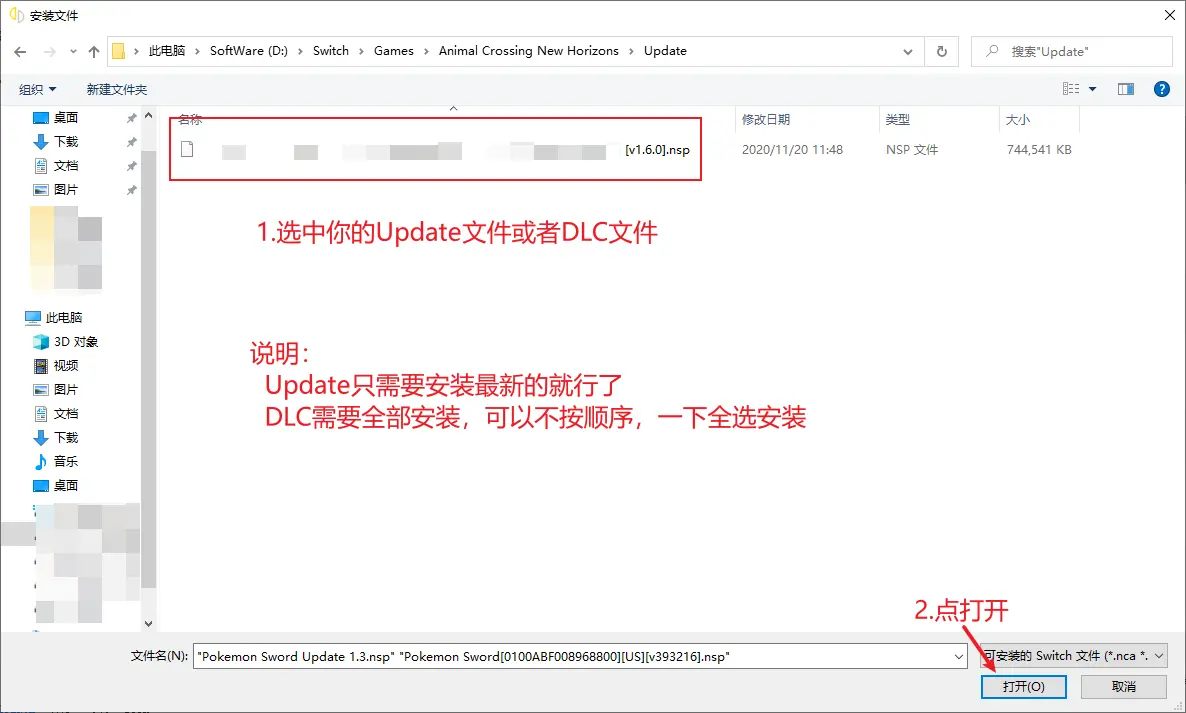Image resolution: width=1186 pixels, height=713 pixels.
Task: Unpin 桌面 from quick access
Action: 129,117
